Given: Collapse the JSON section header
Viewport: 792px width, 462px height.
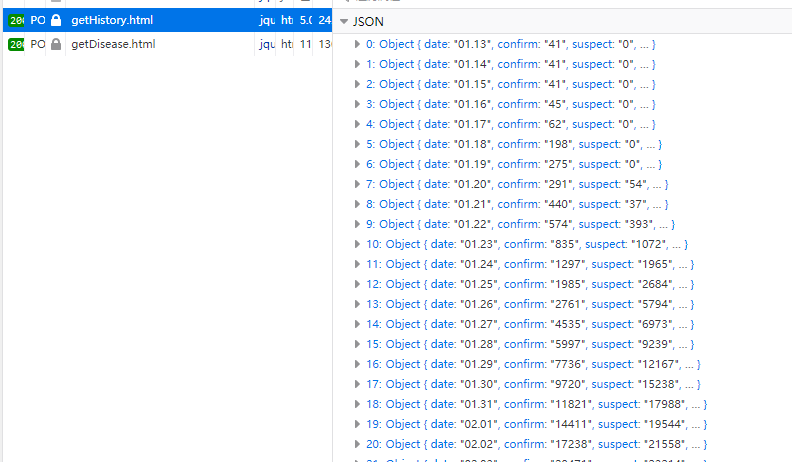Looking at the screenshot, I should coord(344,22).
